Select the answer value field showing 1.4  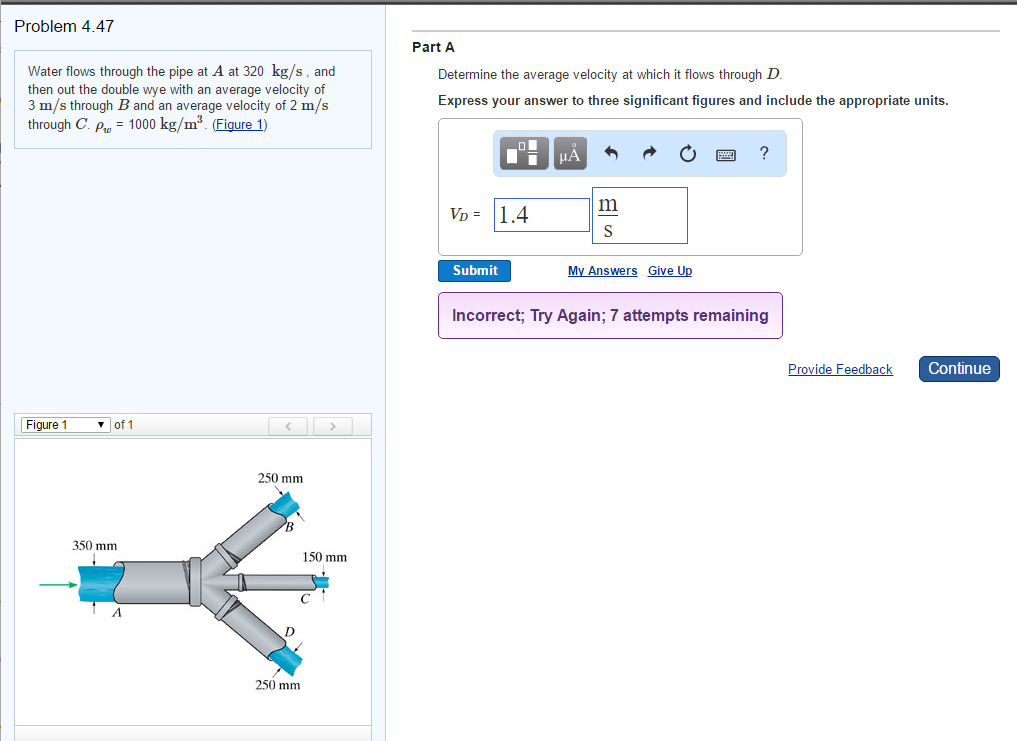541,214
